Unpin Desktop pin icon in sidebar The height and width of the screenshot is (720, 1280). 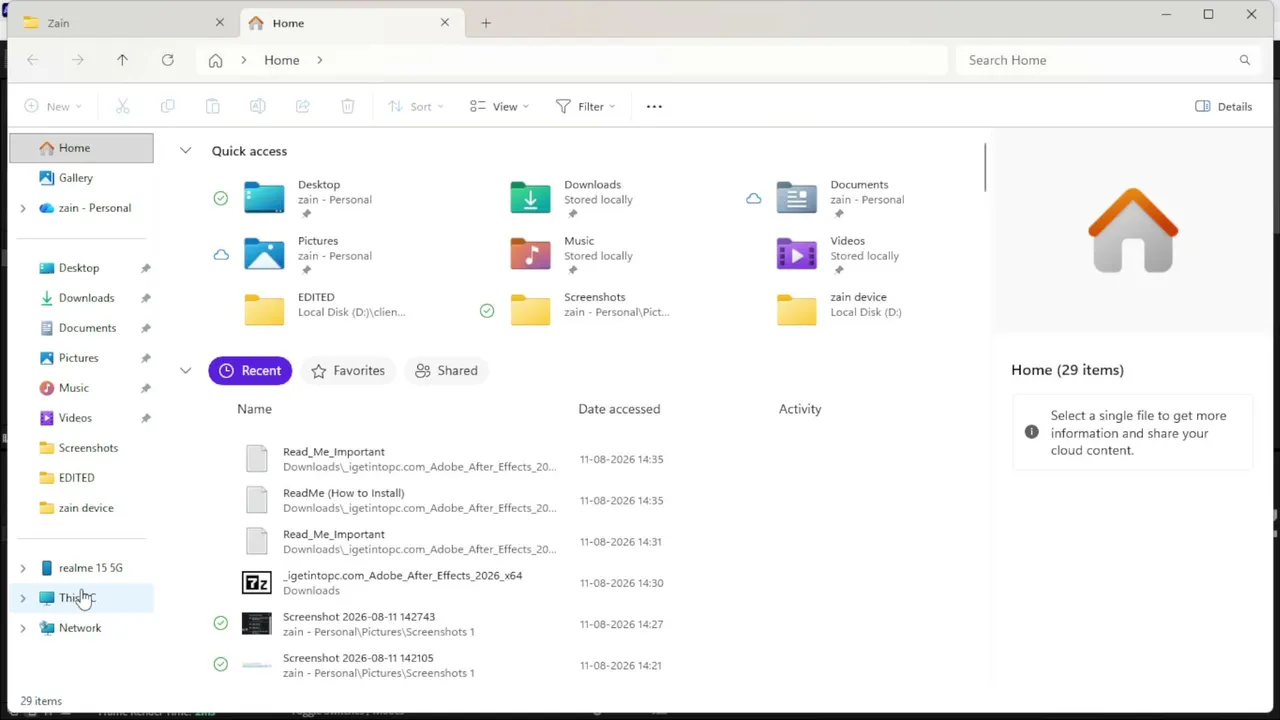(145, 268)
